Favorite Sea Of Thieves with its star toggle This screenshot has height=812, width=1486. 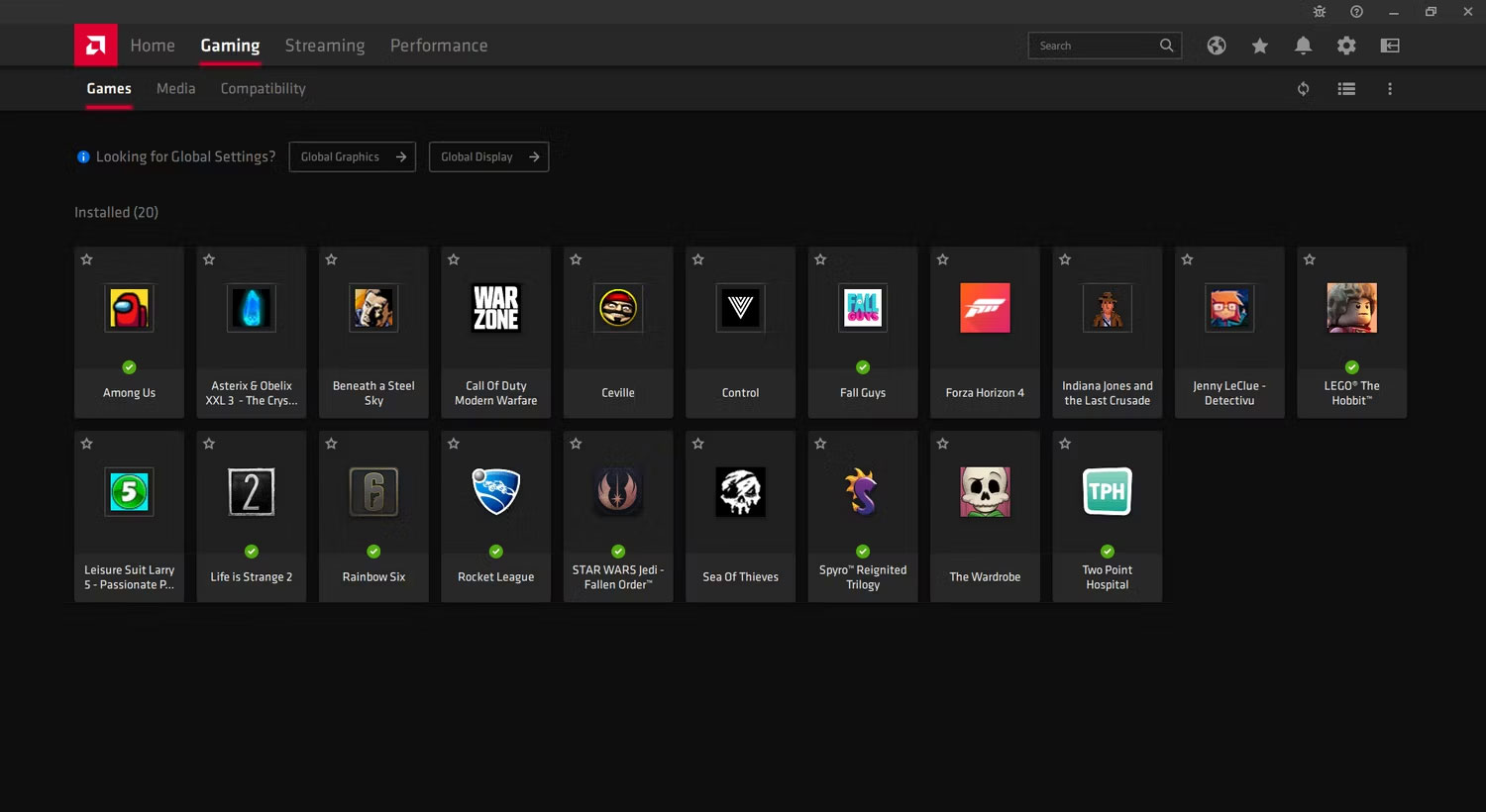click(697, 444)
